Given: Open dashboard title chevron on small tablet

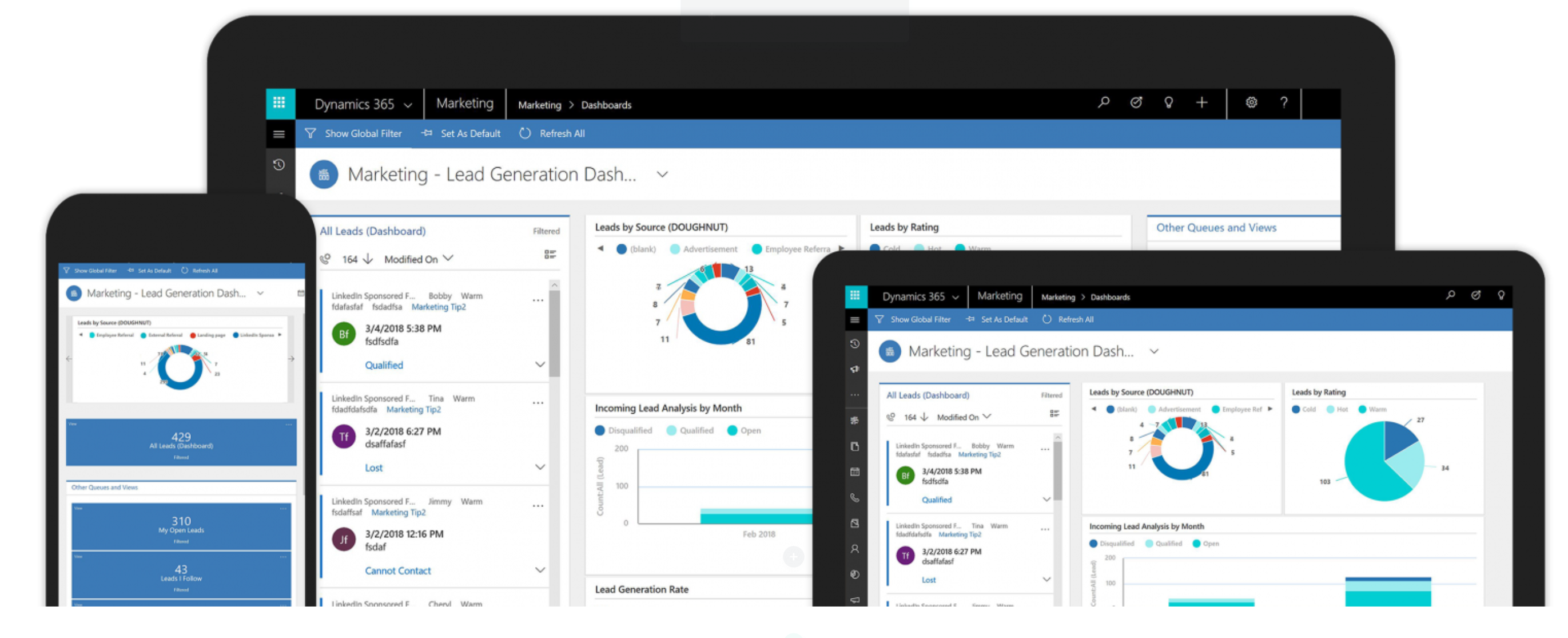Looking at the screenshot, I should pyautogui.click(x=1153, y=351).
